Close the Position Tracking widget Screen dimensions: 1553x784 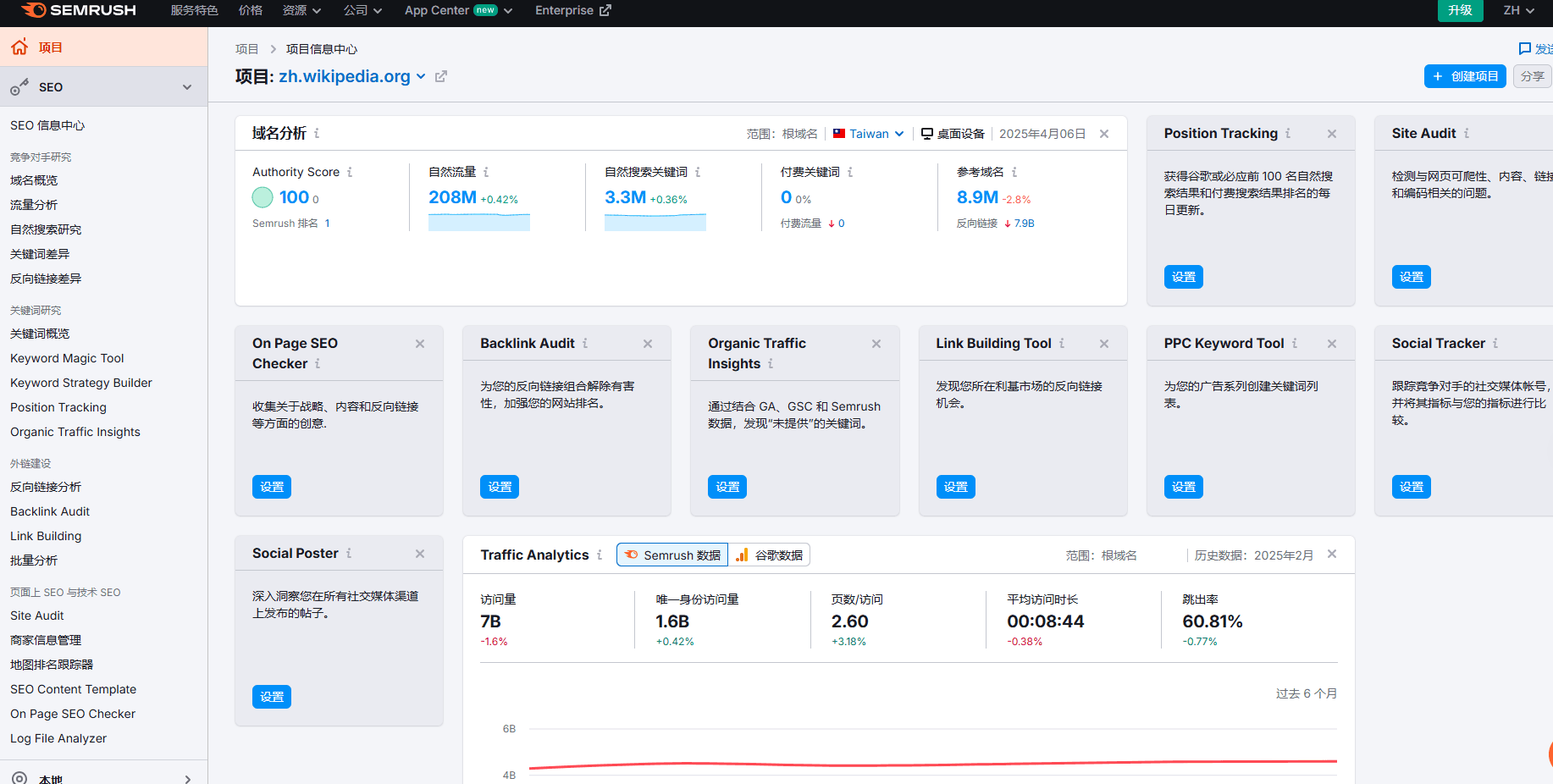[x=1332, y=134]
